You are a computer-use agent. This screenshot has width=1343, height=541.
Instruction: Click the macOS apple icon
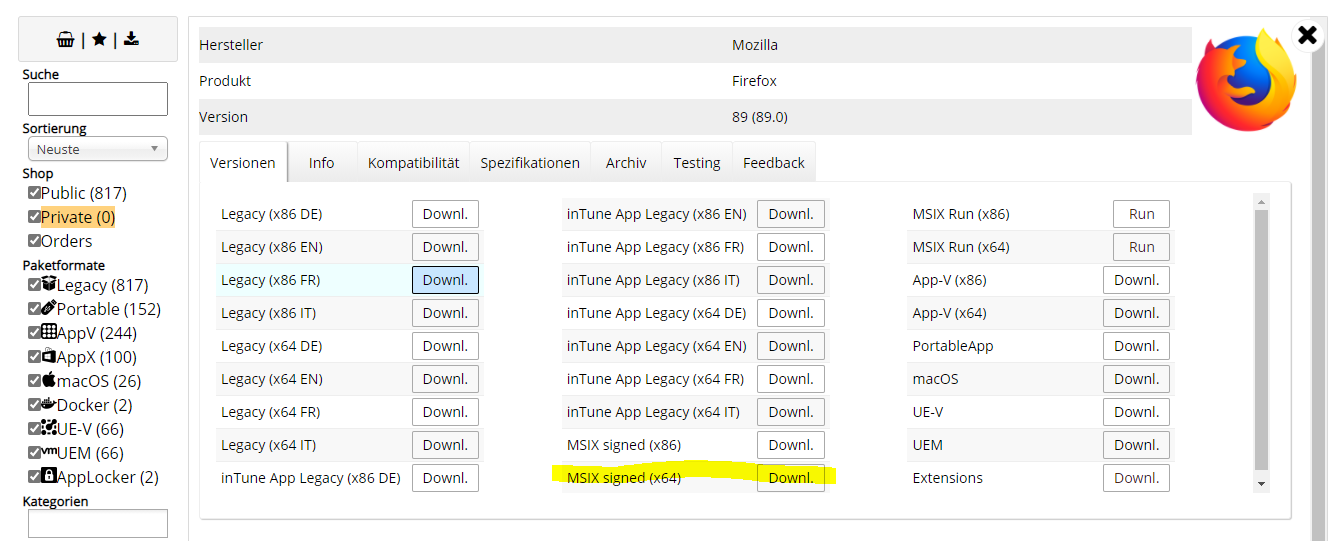[x=49, y=380]
